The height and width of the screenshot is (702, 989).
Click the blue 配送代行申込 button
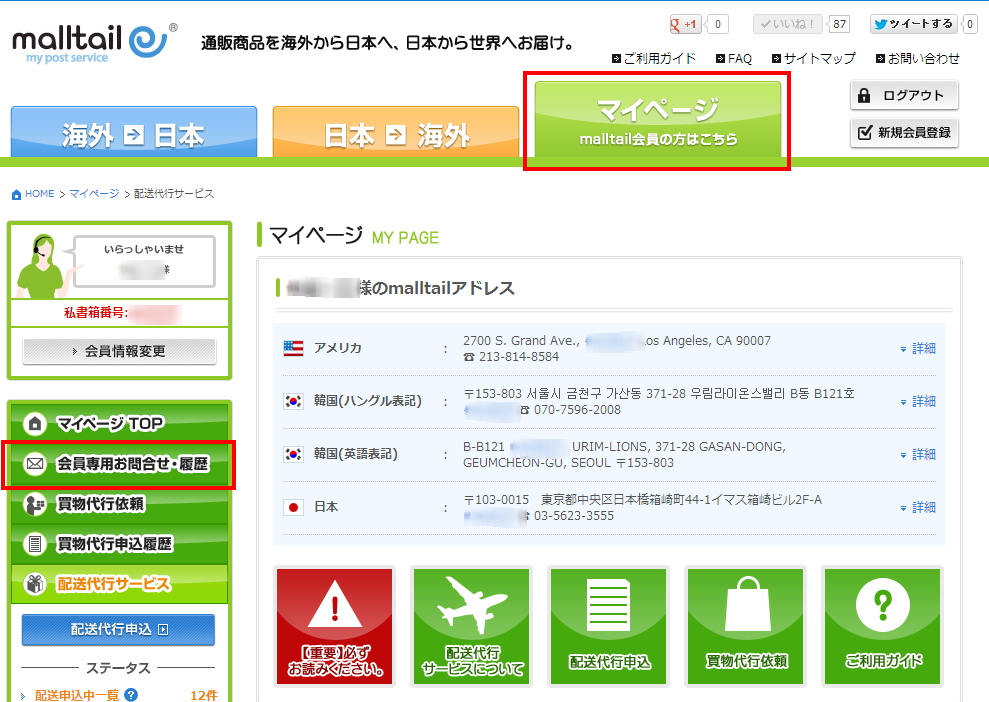(x=119, y=629)
